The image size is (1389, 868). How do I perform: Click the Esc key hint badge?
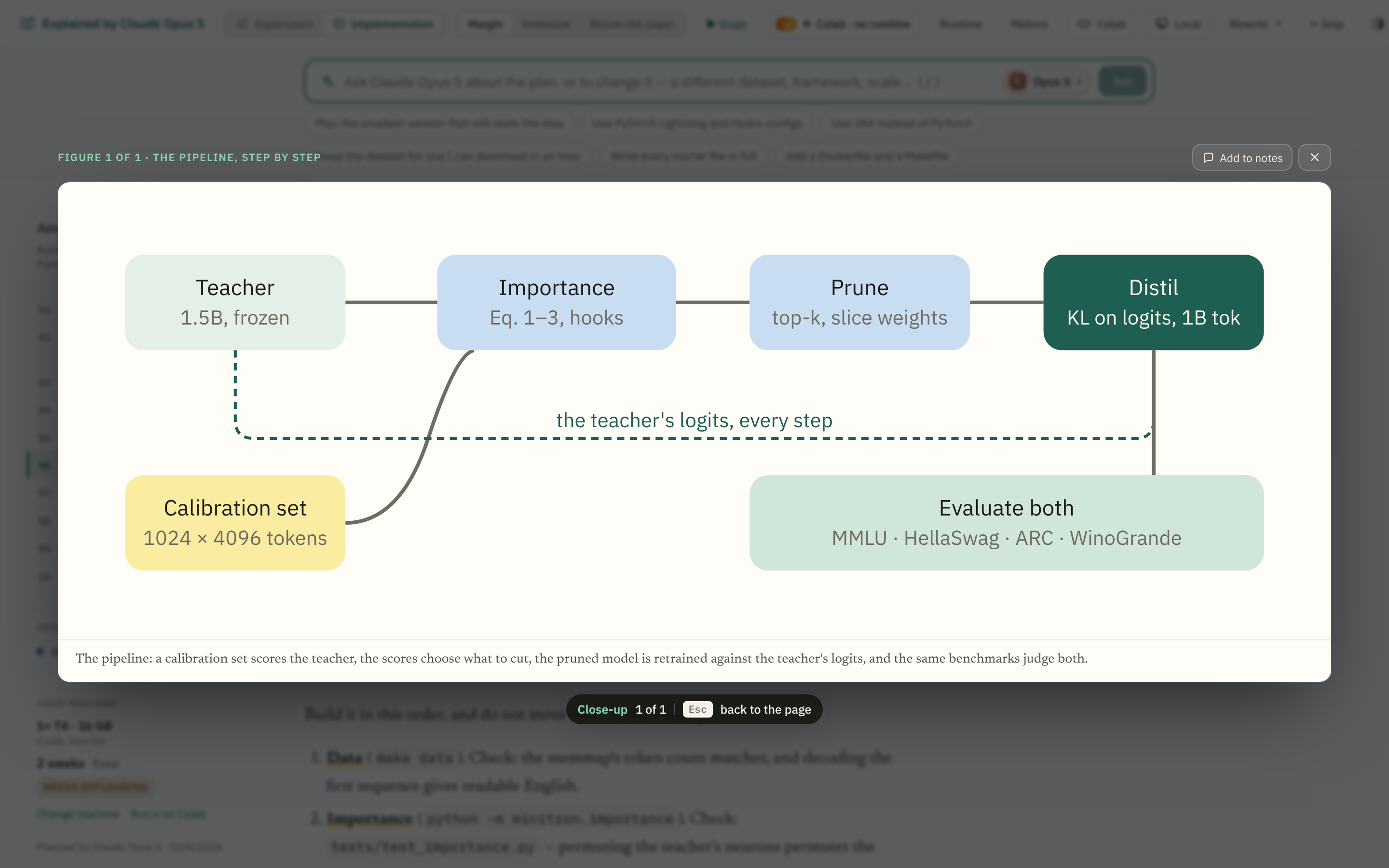[697, 709]
